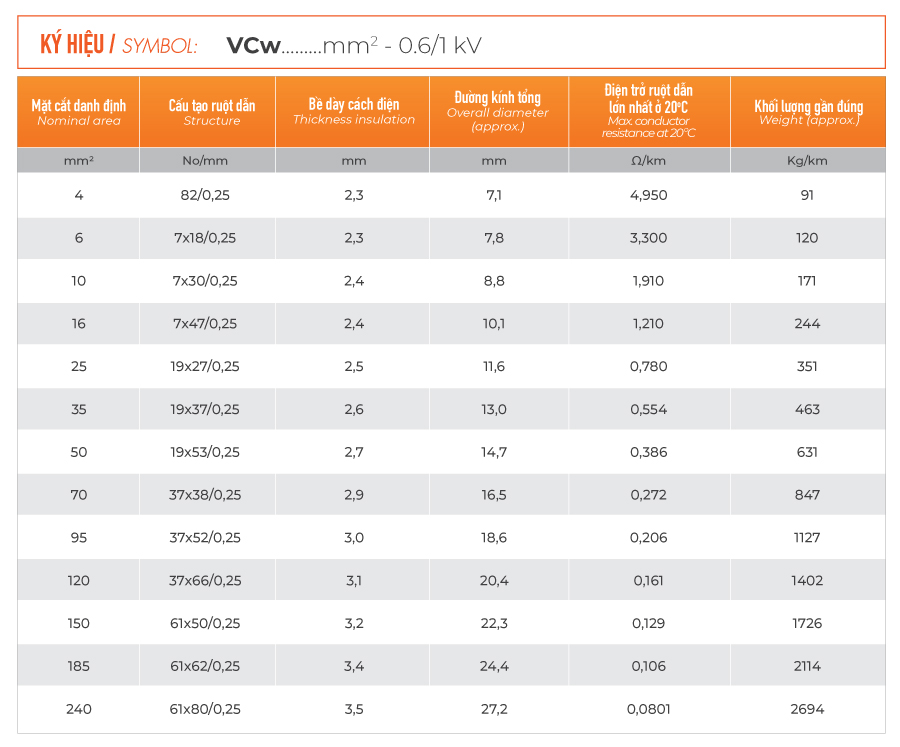Click structure value 7x47/0,25
Viewport: 900px width, 747px height.
click(205, 323)
